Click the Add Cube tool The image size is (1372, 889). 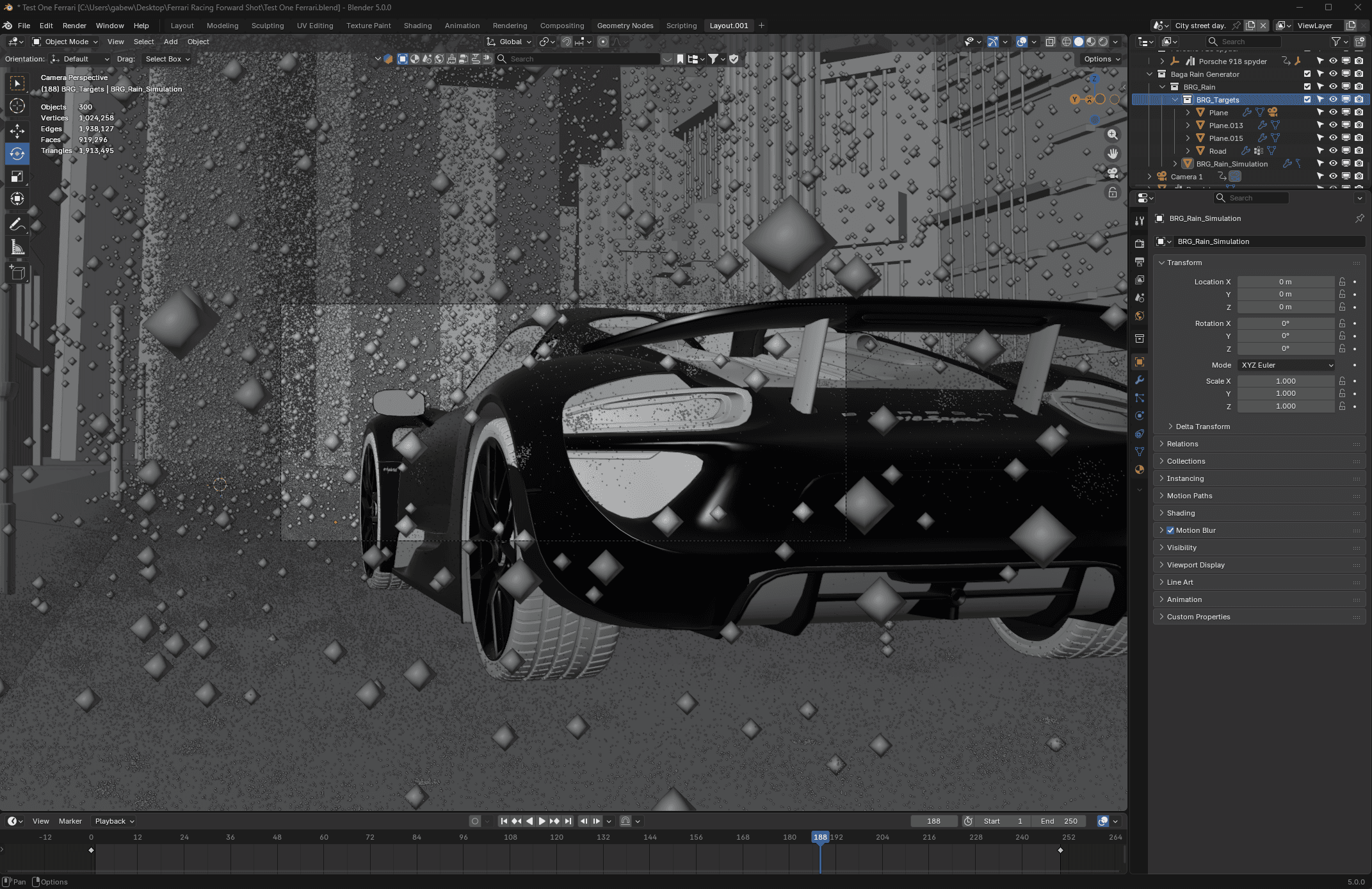[x=17, y=273]
